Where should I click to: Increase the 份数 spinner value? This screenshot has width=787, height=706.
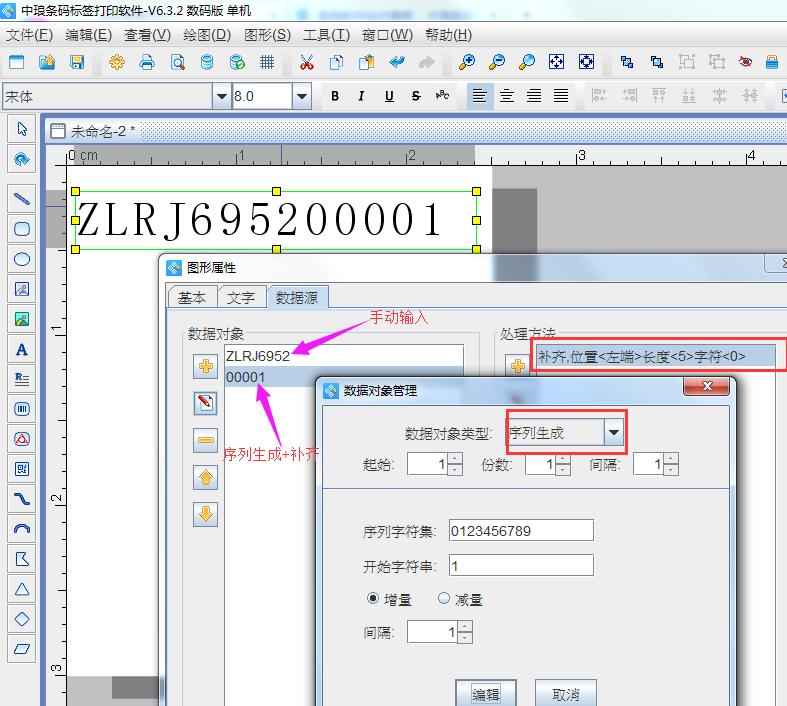(563, 458)
